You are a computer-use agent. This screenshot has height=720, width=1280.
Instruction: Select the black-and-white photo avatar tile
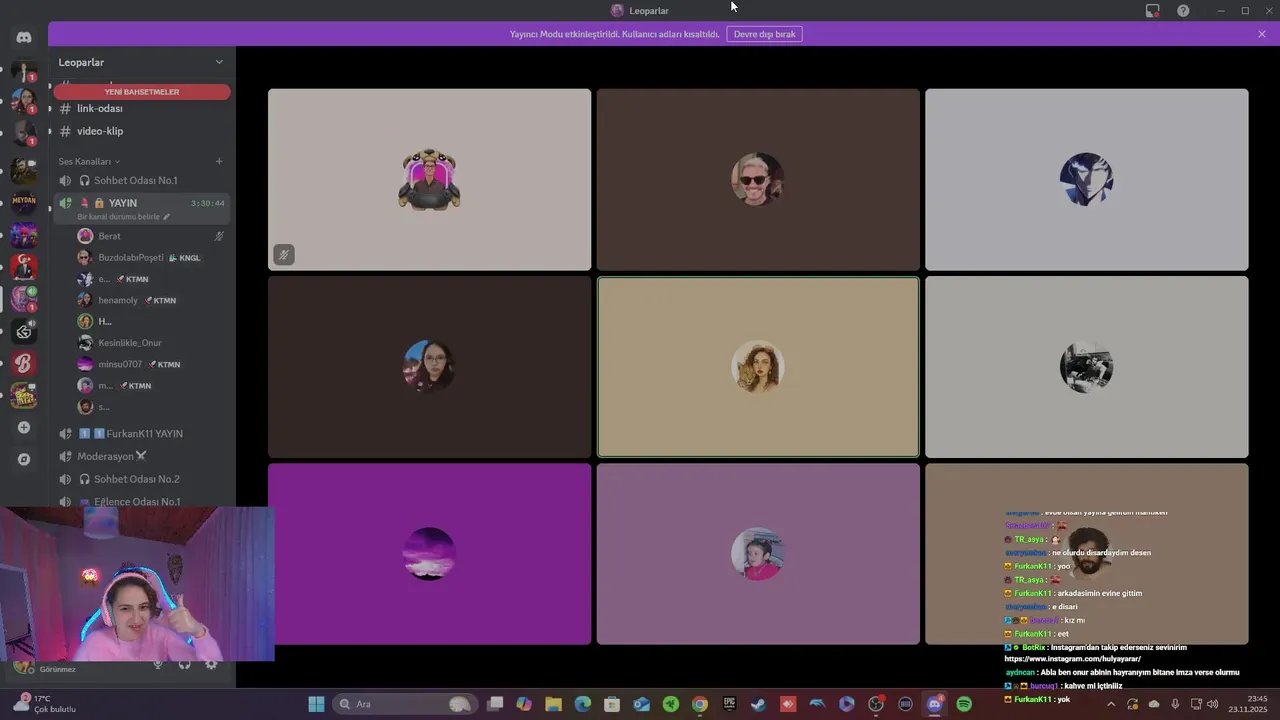pyautogui.click(x=1086, y=367)
